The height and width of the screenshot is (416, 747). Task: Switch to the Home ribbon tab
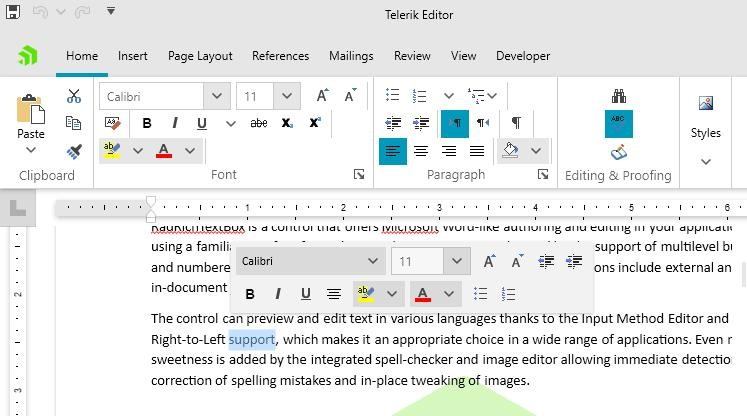coord(82,56)
